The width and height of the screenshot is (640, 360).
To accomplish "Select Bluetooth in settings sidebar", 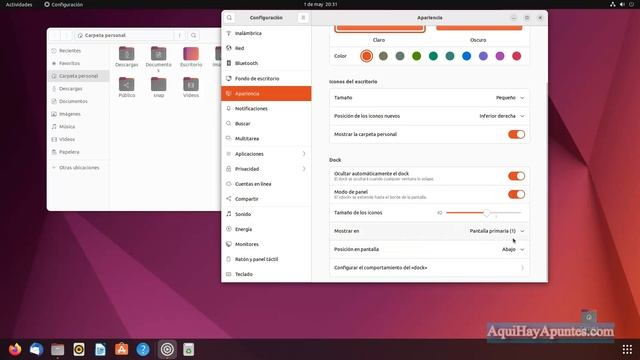I will point(266,63).
